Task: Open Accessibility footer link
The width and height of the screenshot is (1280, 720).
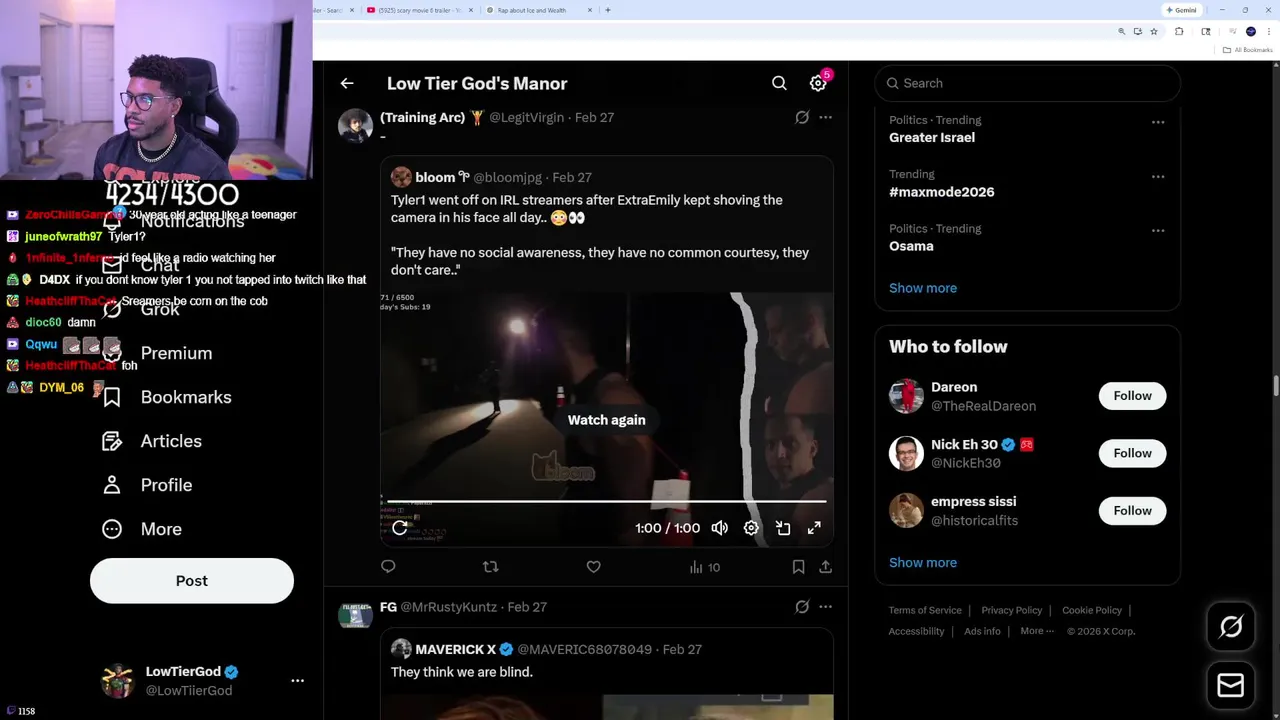Action: [x=916, y=631]
